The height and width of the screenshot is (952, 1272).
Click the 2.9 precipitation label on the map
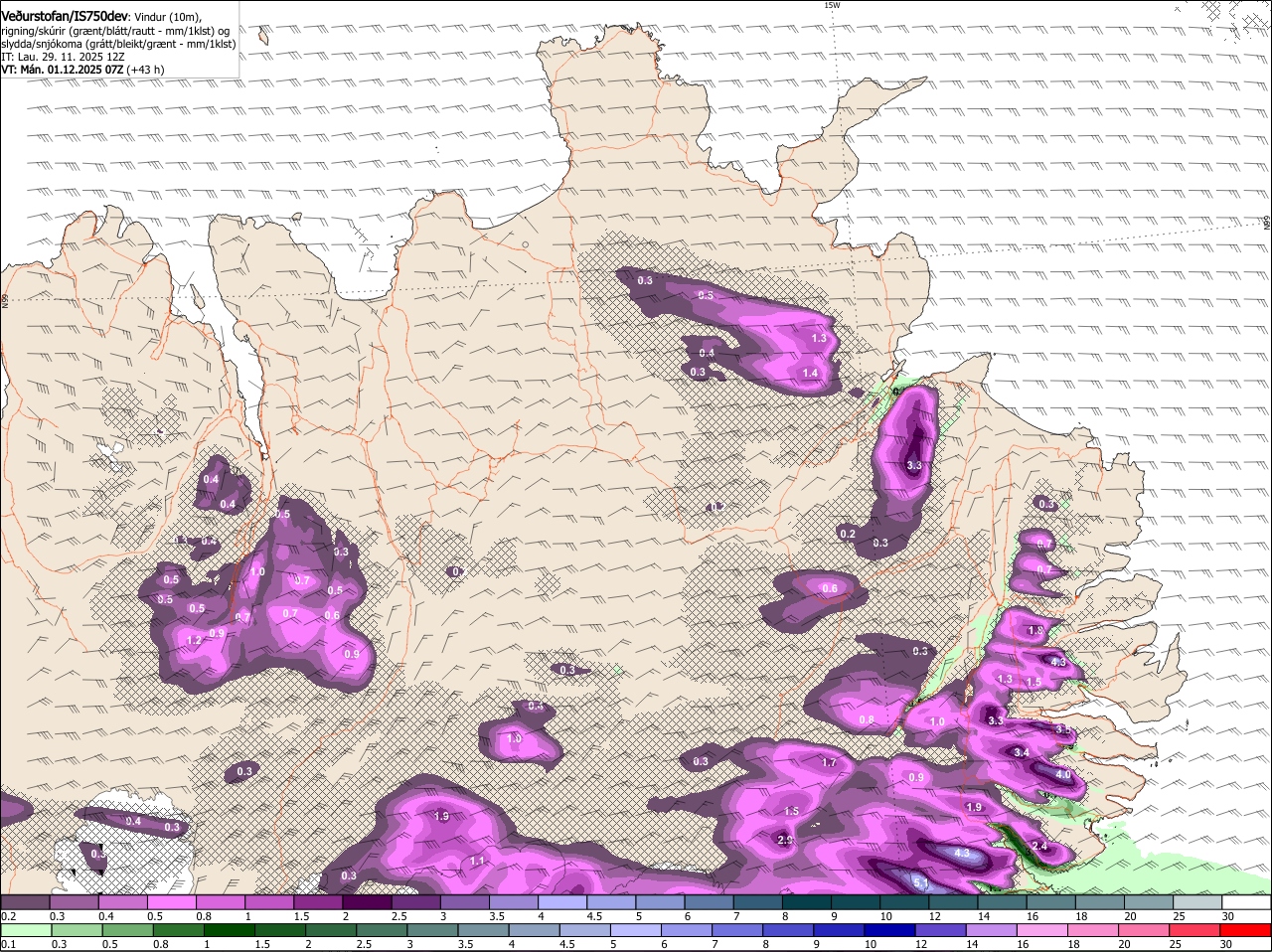785,841
